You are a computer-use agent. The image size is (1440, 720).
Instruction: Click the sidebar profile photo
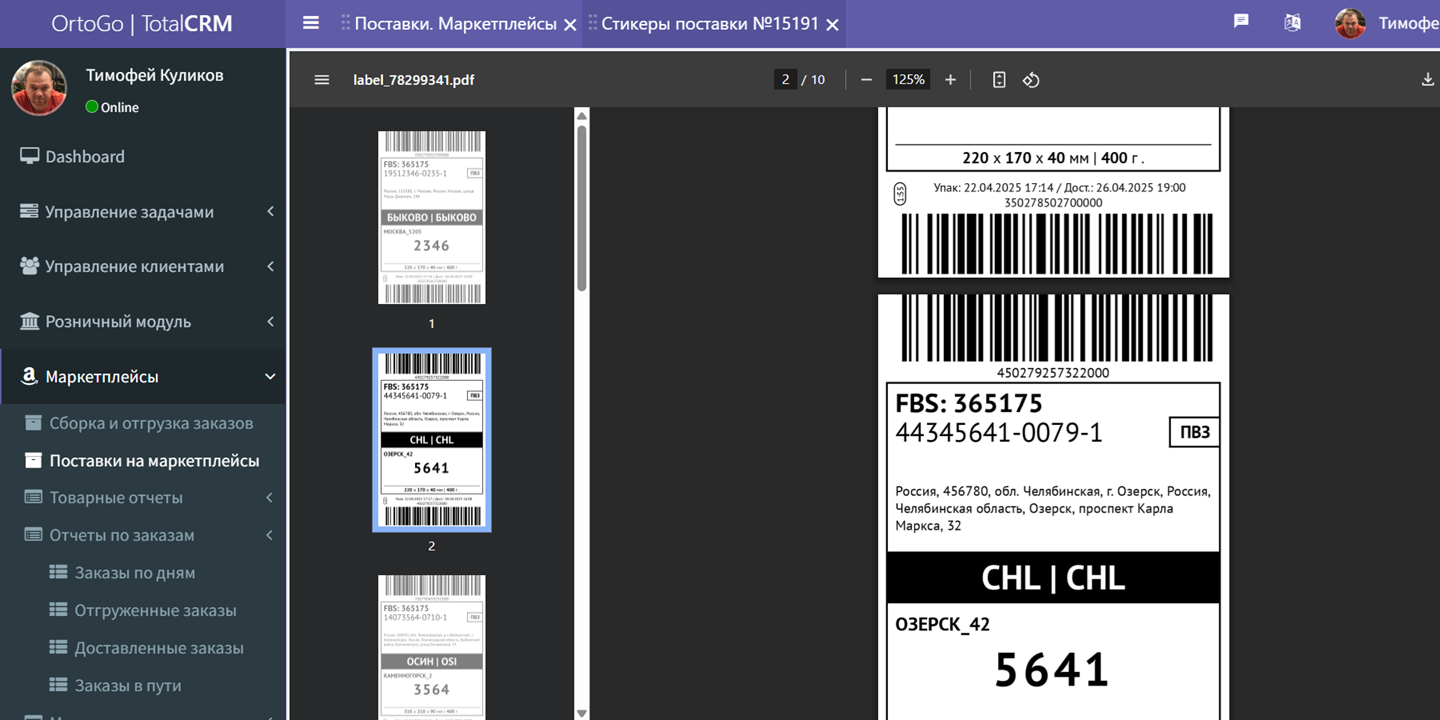pyautogui.click(x=39, y=88)
